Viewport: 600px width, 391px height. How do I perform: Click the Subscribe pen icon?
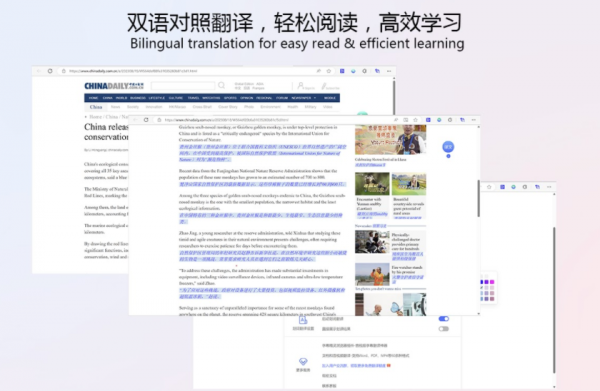point(324,86)
